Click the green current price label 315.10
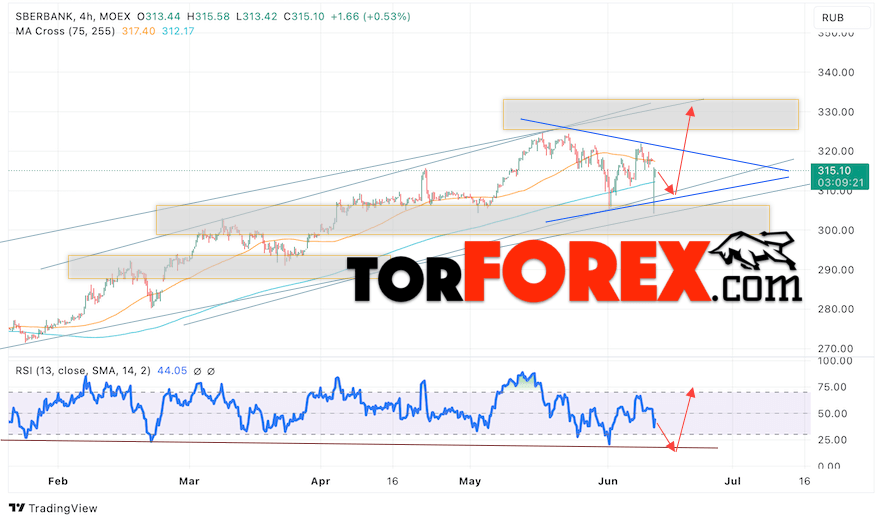The width and height of the screenshot is (883, 523). [x=834, y=171]
